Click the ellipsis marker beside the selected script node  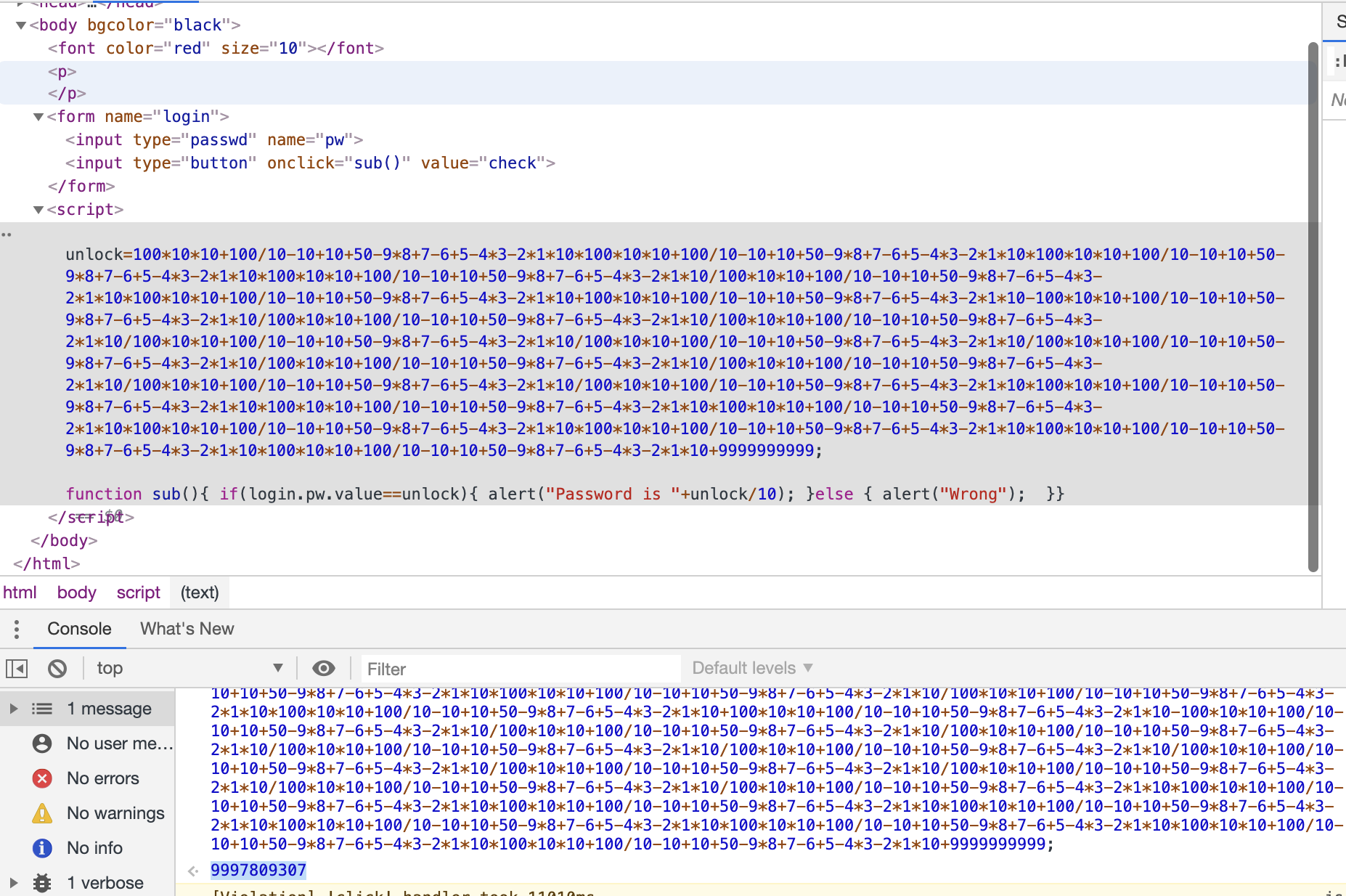pos(7,235)
